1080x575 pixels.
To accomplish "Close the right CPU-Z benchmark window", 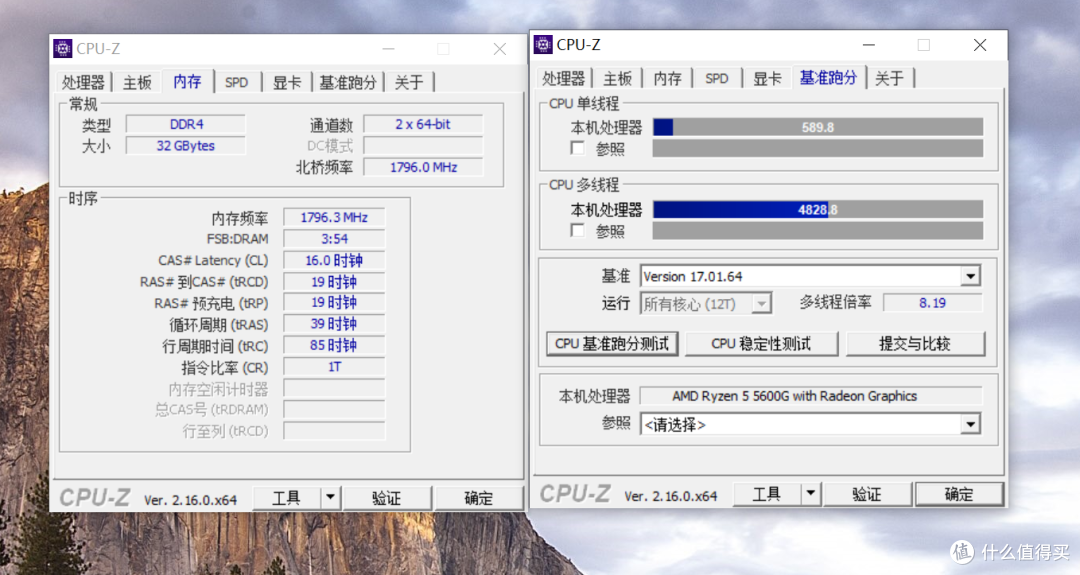I will (979, 45).
